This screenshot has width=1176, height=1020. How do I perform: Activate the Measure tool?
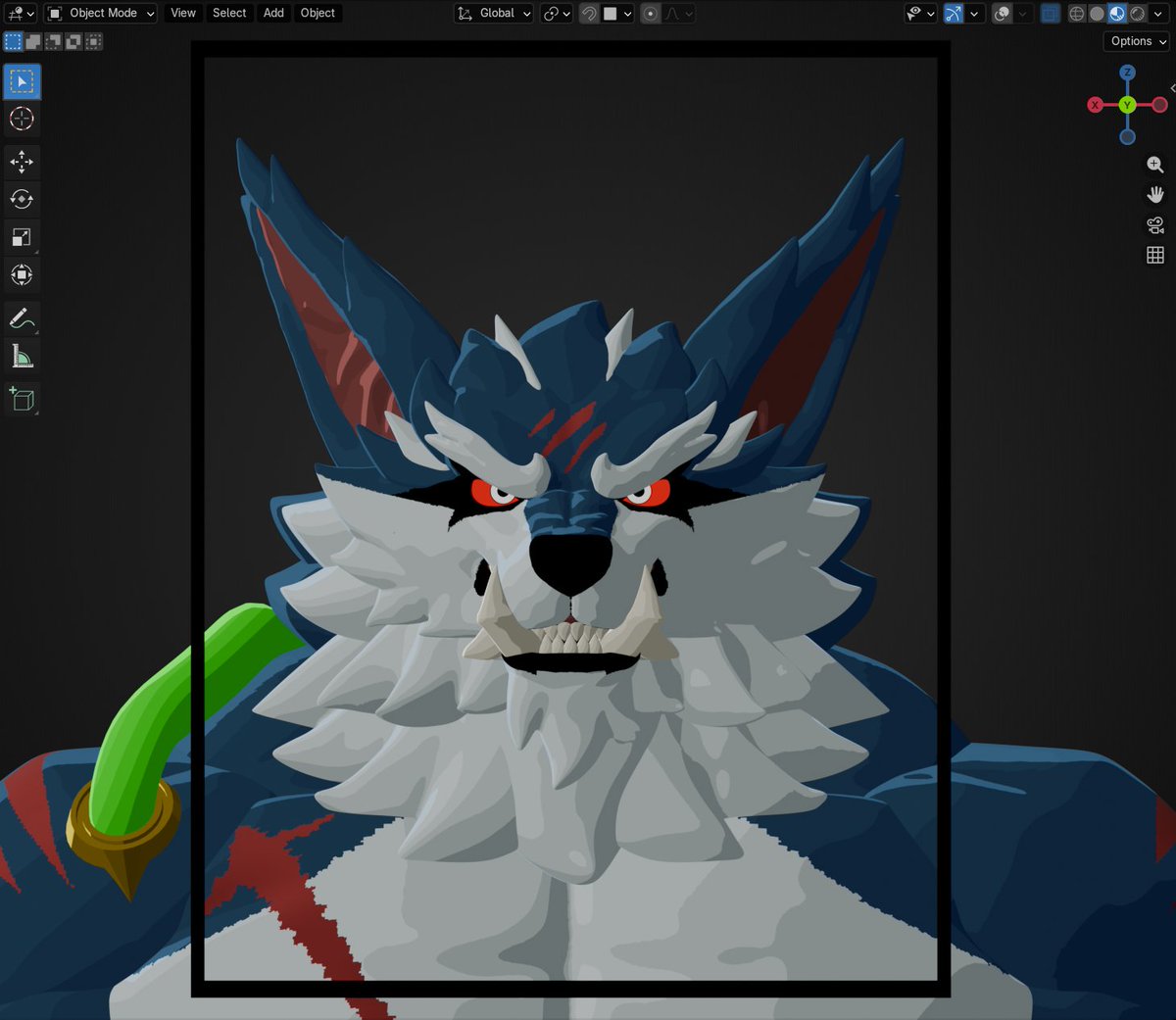[x=22, y=357]
